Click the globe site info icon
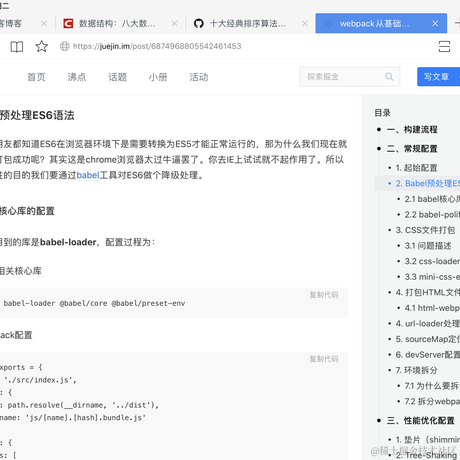The width and height of the screenshot is (460, 460). tap(64, 46)
